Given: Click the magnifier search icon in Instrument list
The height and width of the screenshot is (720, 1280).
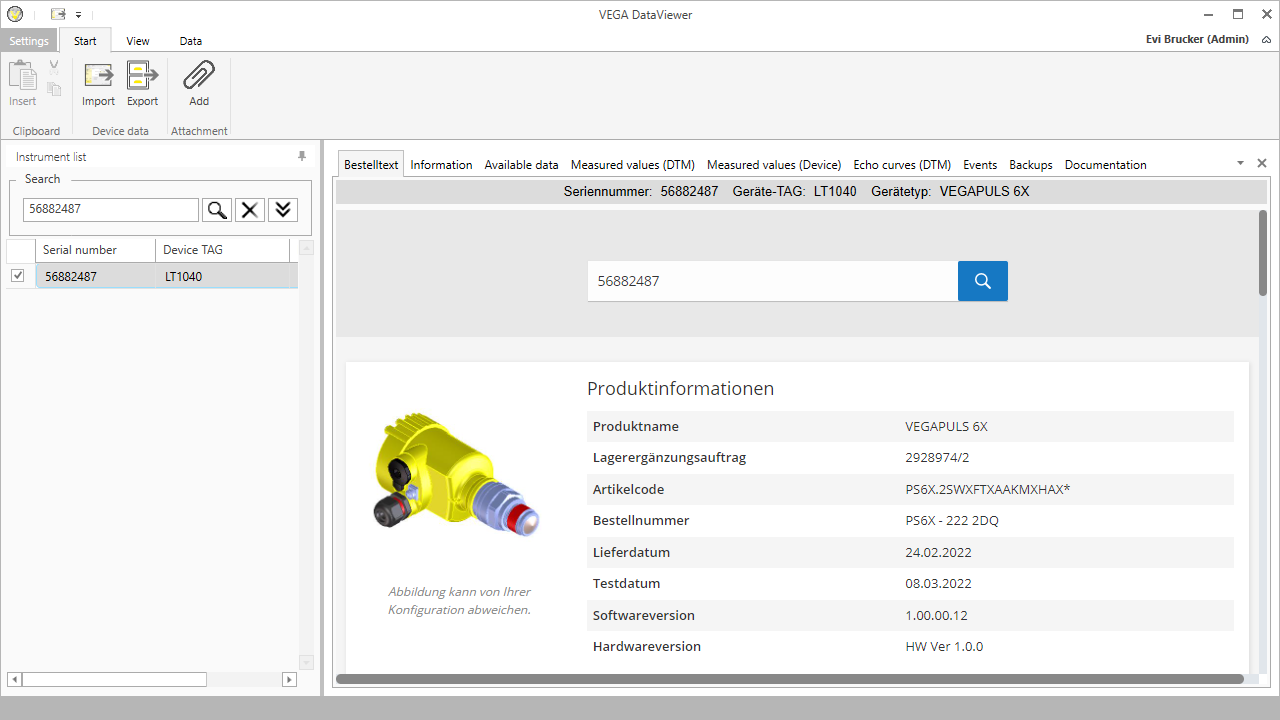Looking at the screenshot, I should click(217, 210).
